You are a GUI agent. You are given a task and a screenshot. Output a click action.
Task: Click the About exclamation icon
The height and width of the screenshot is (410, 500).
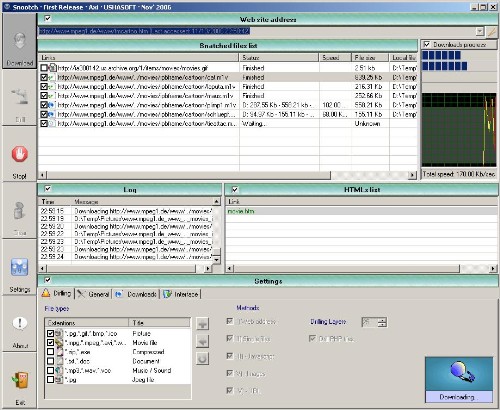pyautogui.click(x=20, y=323)
